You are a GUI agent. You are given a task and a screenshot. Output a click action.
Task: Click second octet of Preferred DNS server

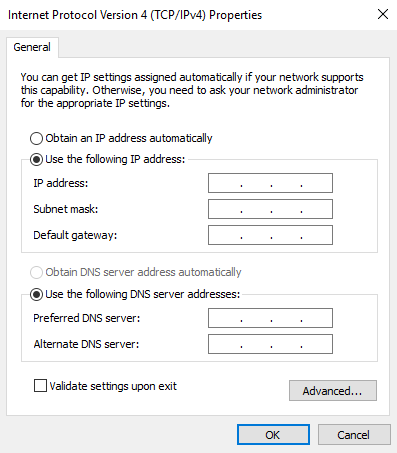click(x=256, y=318)
